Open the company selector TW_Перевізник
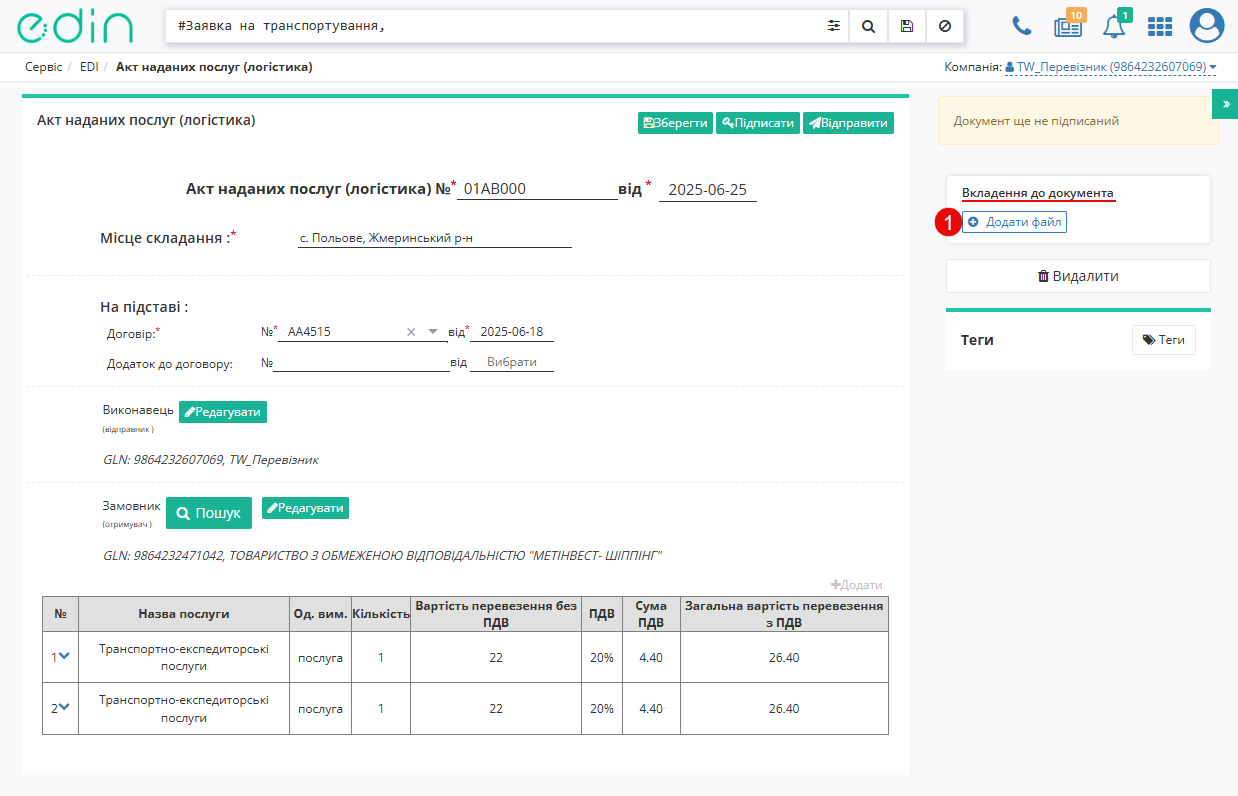The image size is (1238, 796). pyautogui.click(x=1111, y=67)
